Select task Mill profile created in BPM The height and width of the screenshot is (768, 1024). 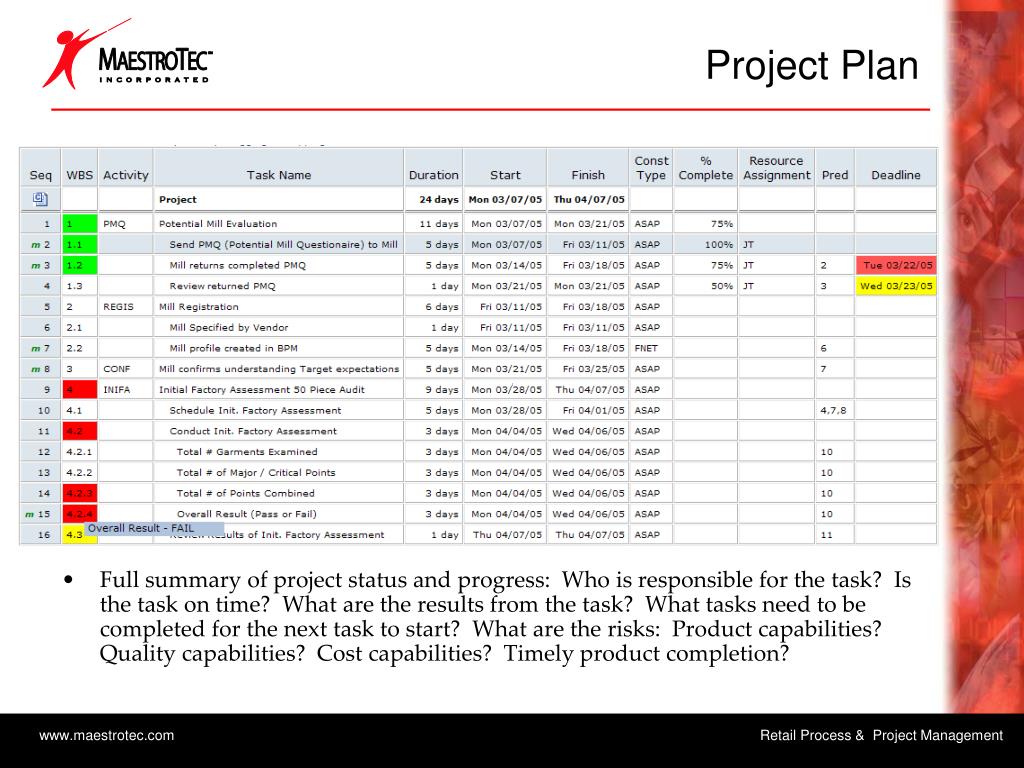[x=234, y=348]
